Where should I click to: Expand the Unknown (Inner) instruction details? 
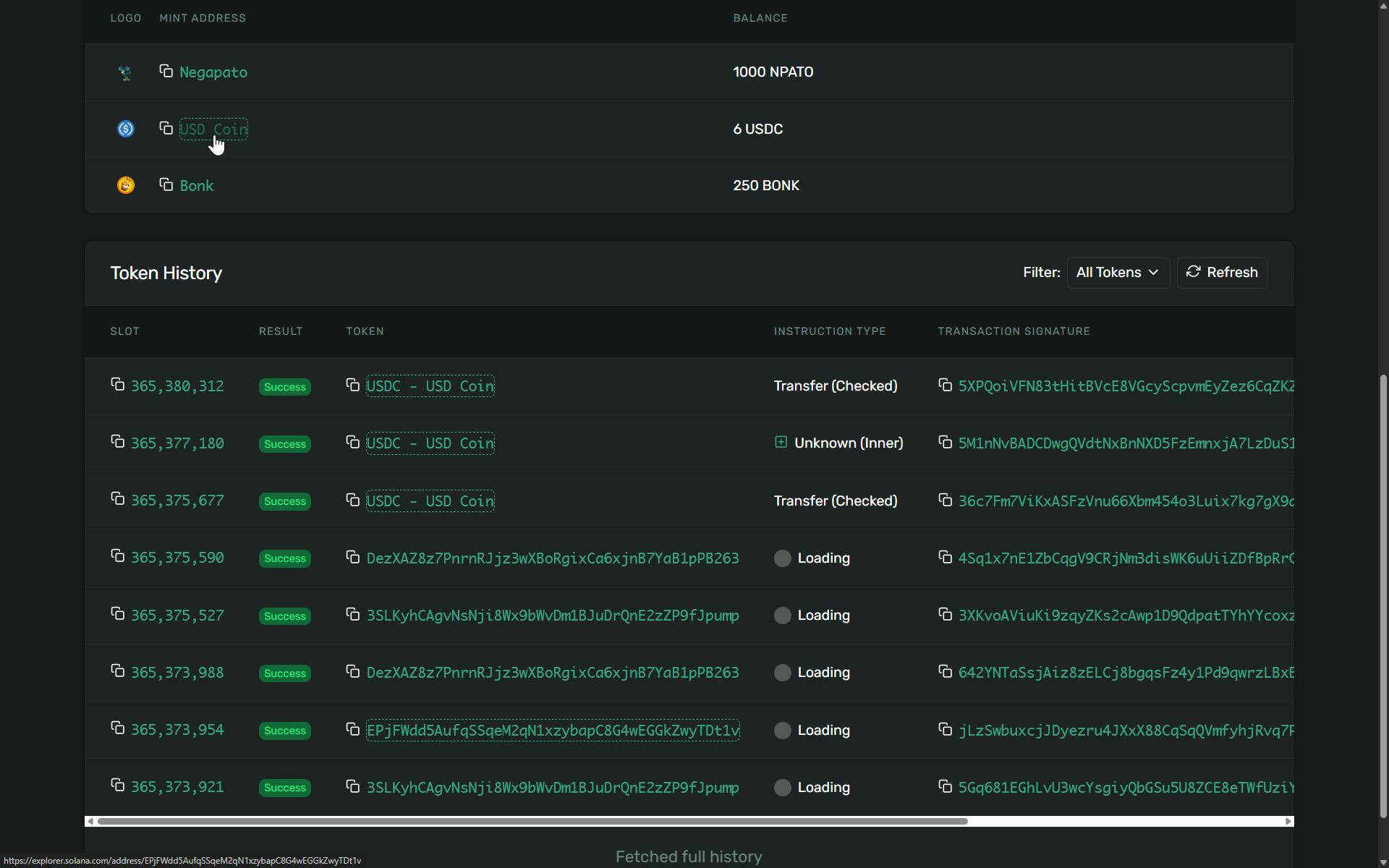coord(781,442)
